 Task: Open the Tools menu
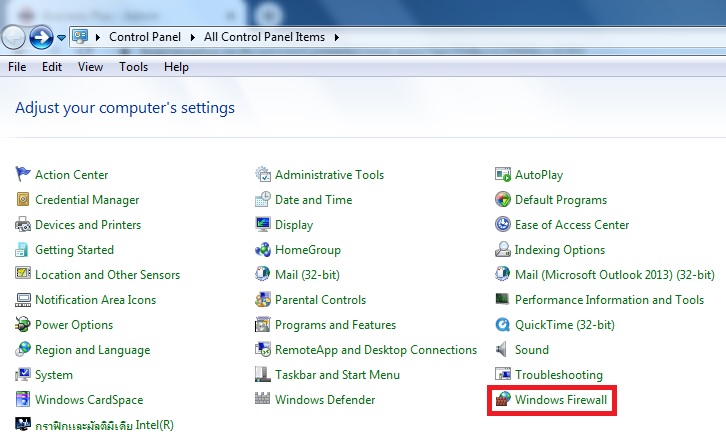(x=133, y=67)
